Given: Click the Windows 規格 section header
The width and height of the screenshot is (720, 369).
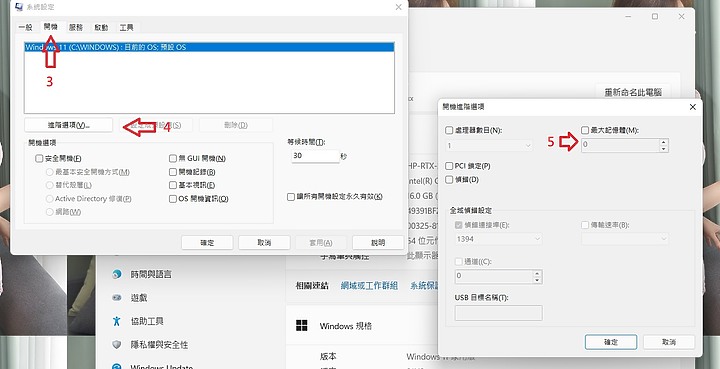Looking at the screenshot, I should pos(346,326).
